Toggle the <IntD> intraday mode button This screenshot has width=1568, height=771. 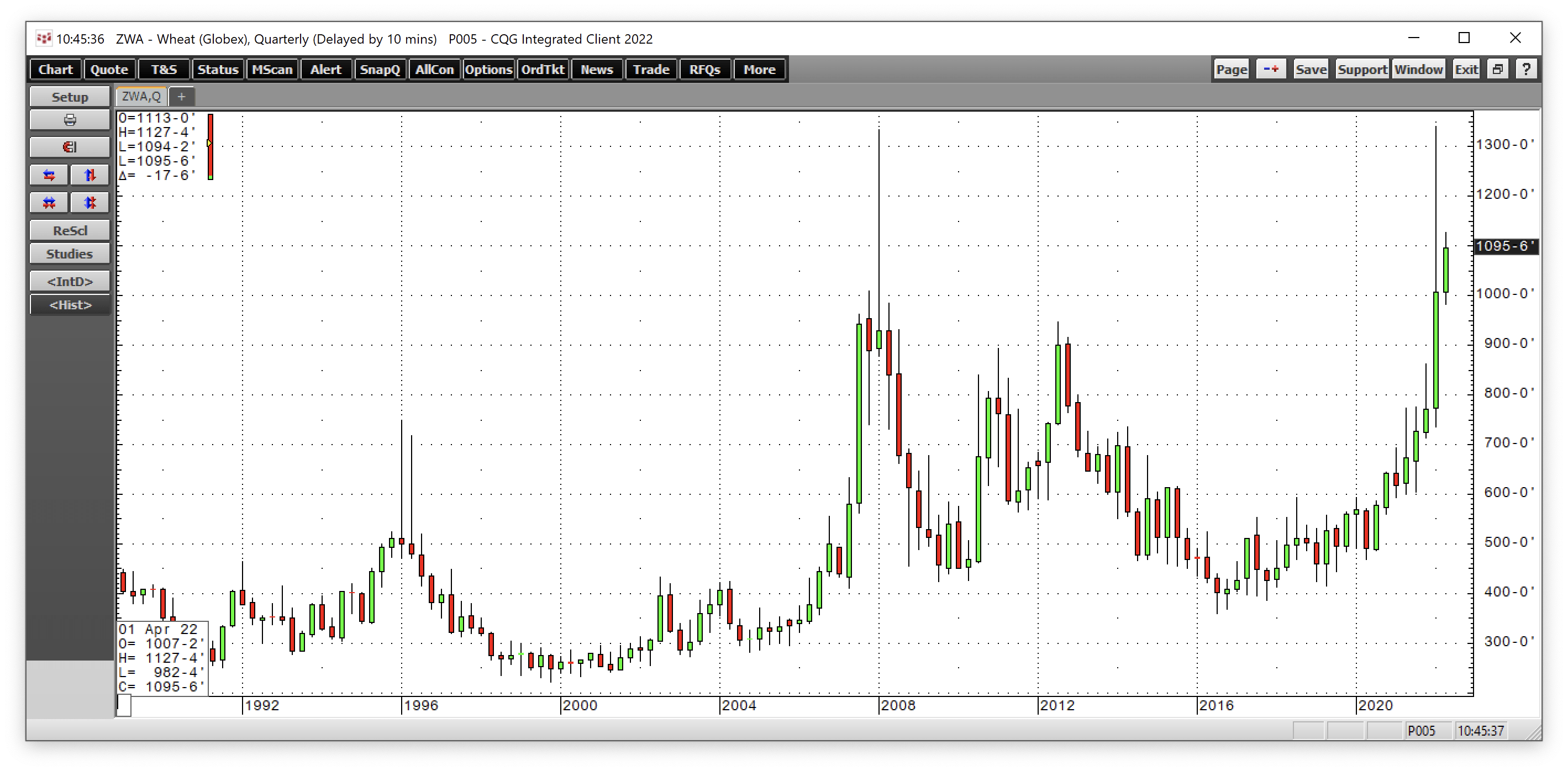coord(70,281)
